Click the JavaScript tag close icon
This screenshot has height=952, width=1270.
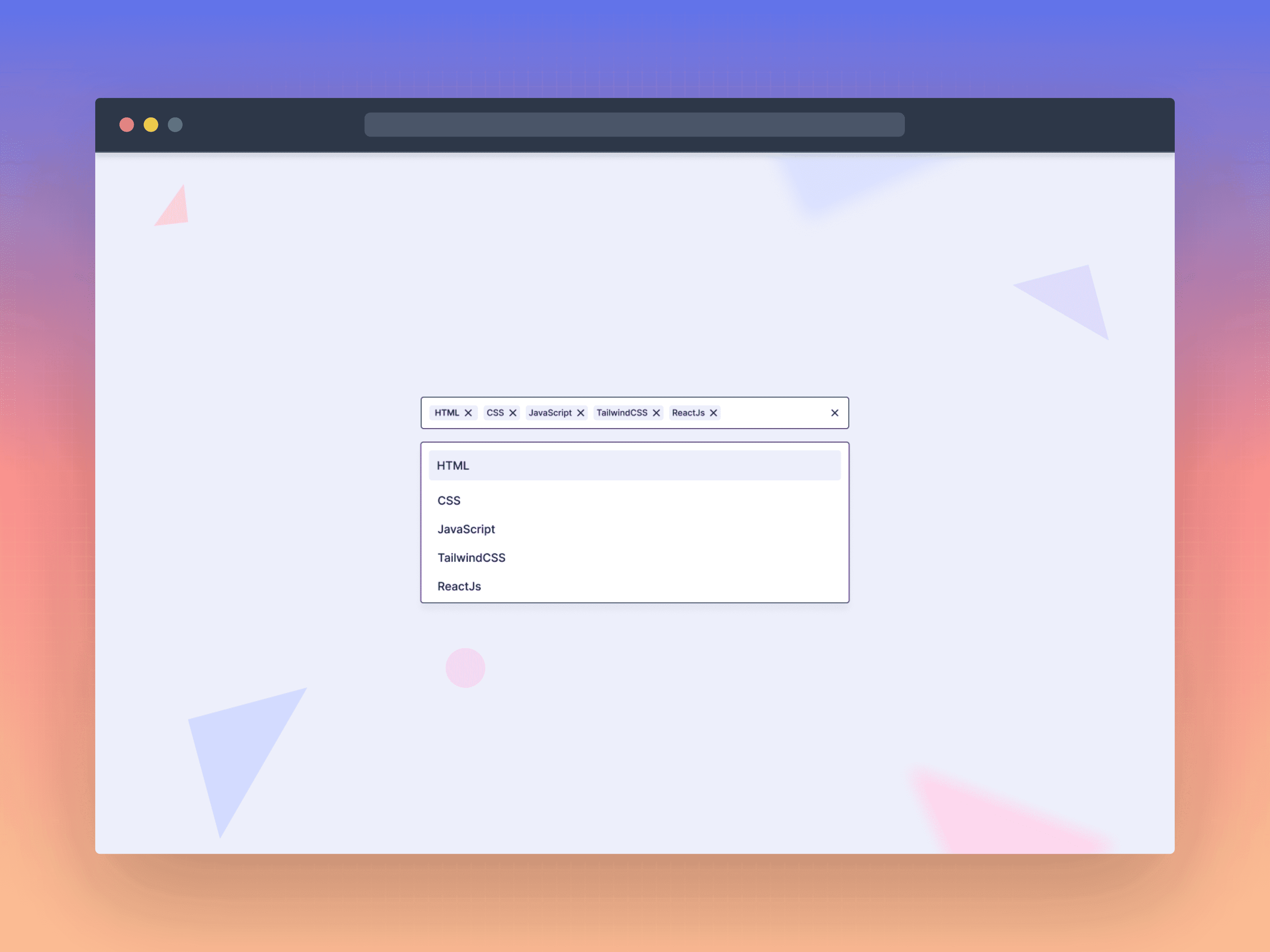[x=581, y=412]
